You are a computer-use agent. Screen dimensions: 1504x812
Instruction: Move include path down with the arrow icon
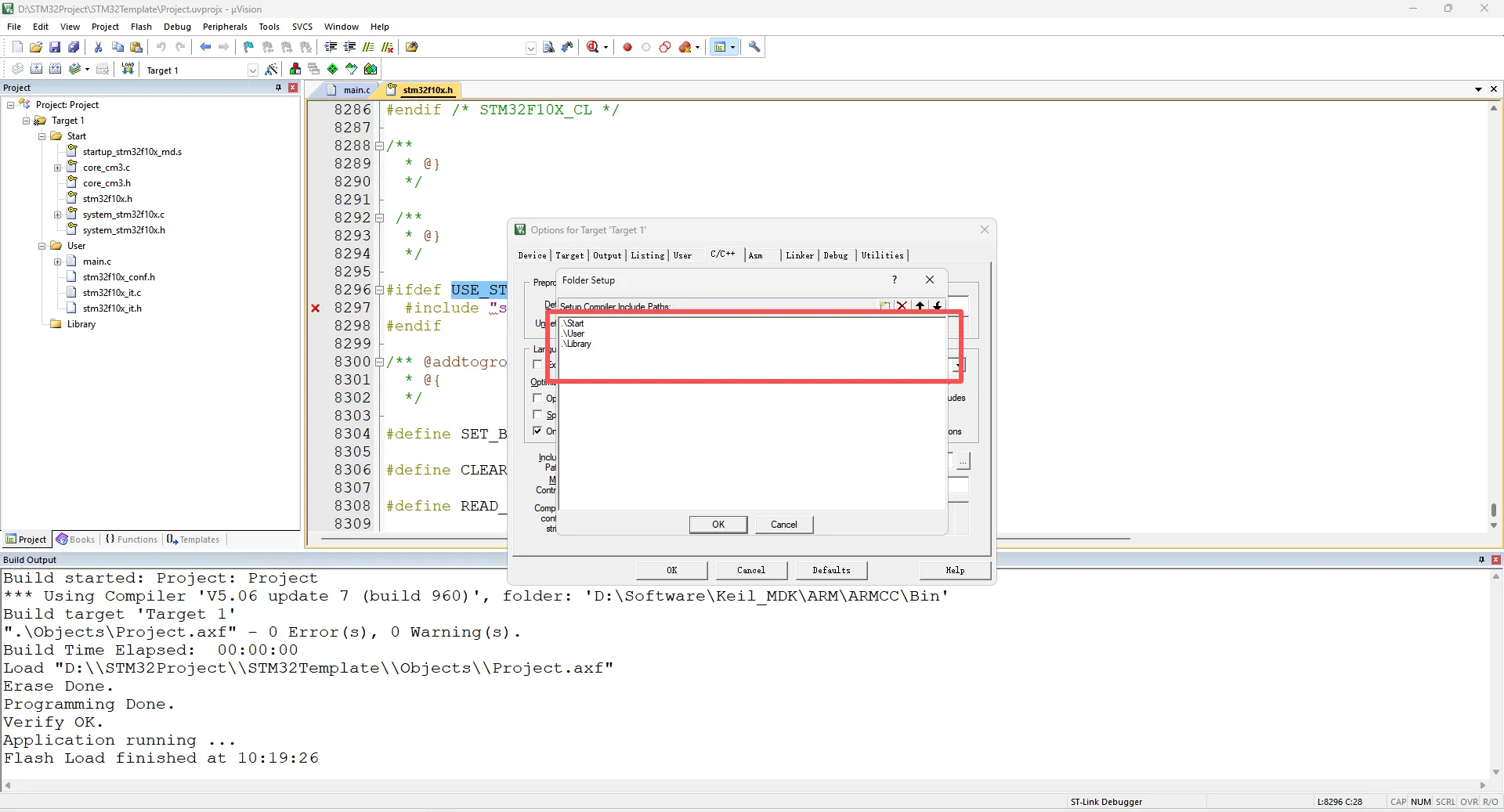tap(937, 306)
